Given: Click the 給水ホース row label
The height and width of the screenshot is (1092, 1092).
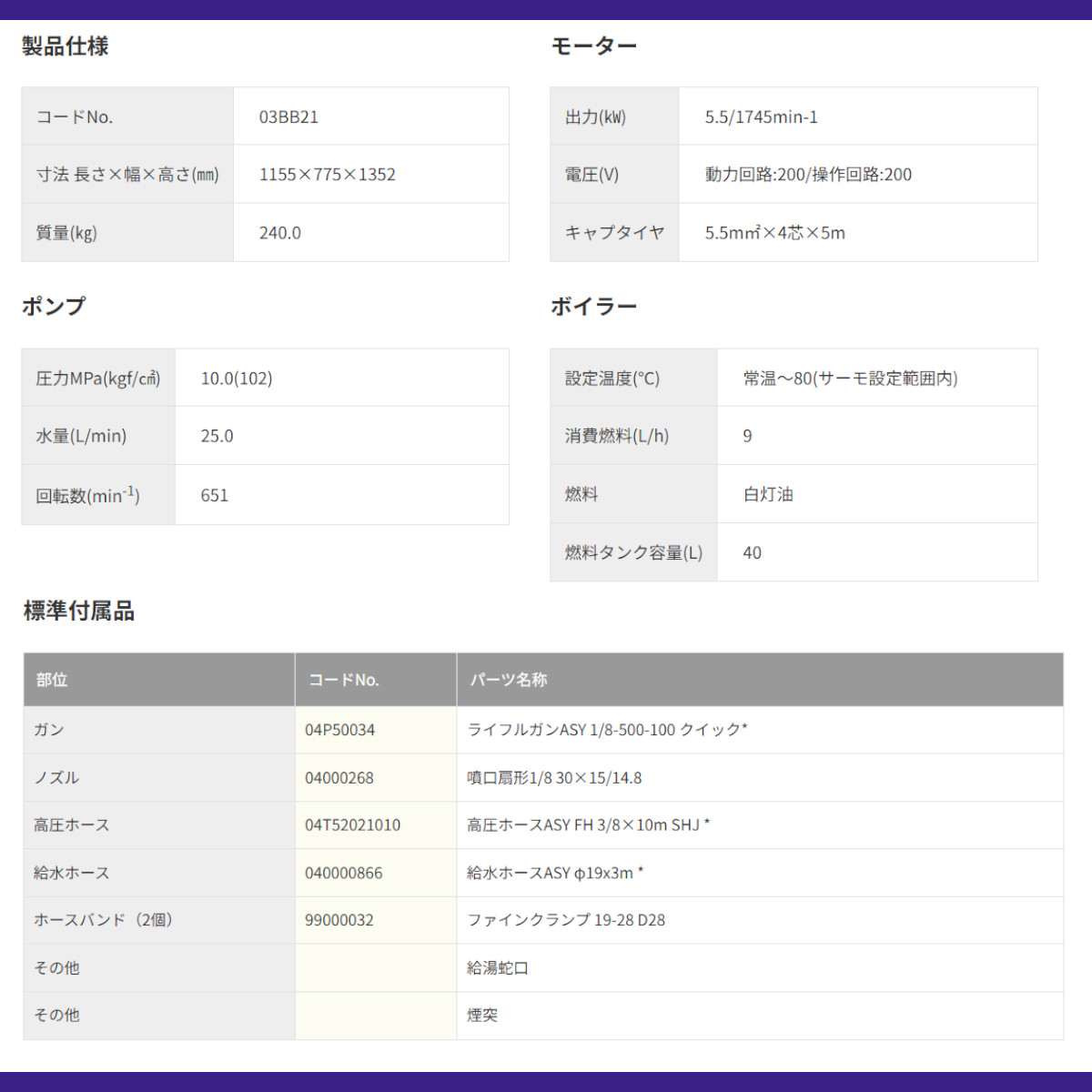Looking at the screenshot, I should click(x=72, y=873).
